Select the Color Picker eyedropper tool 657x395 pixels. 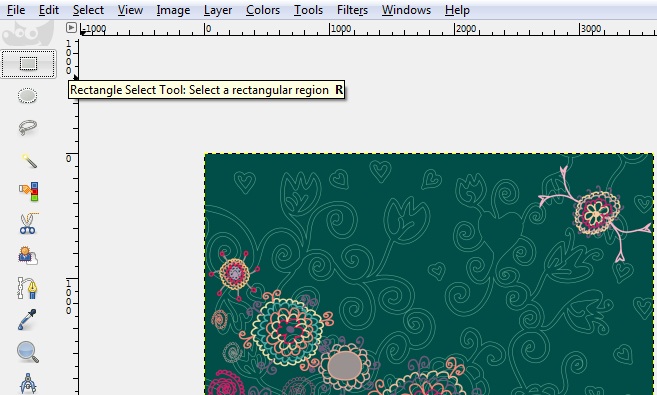(27, 320)
